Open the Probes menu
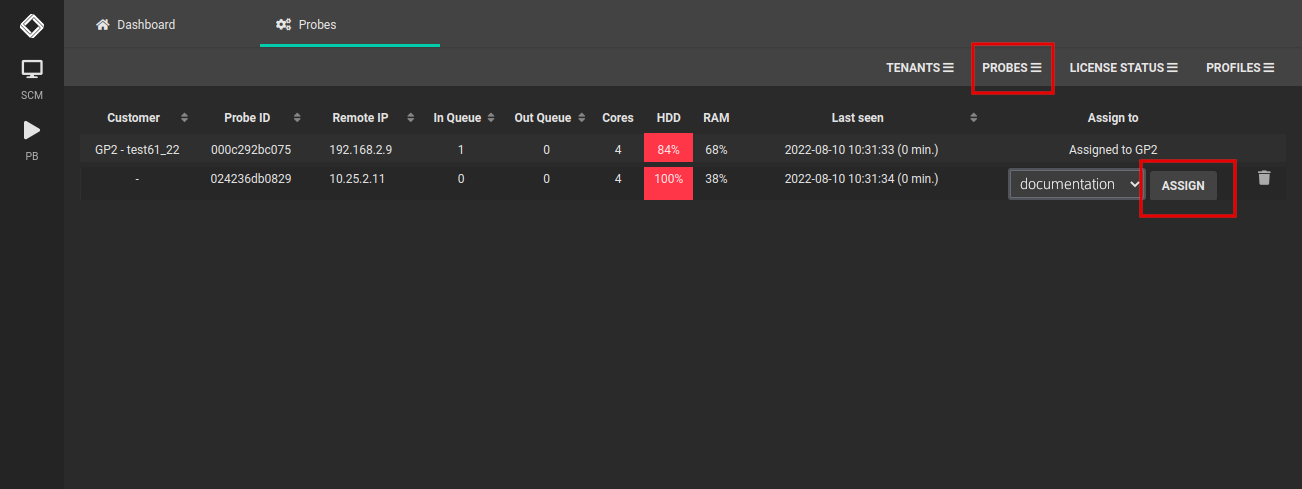1302x489 pixels. 1012,68
